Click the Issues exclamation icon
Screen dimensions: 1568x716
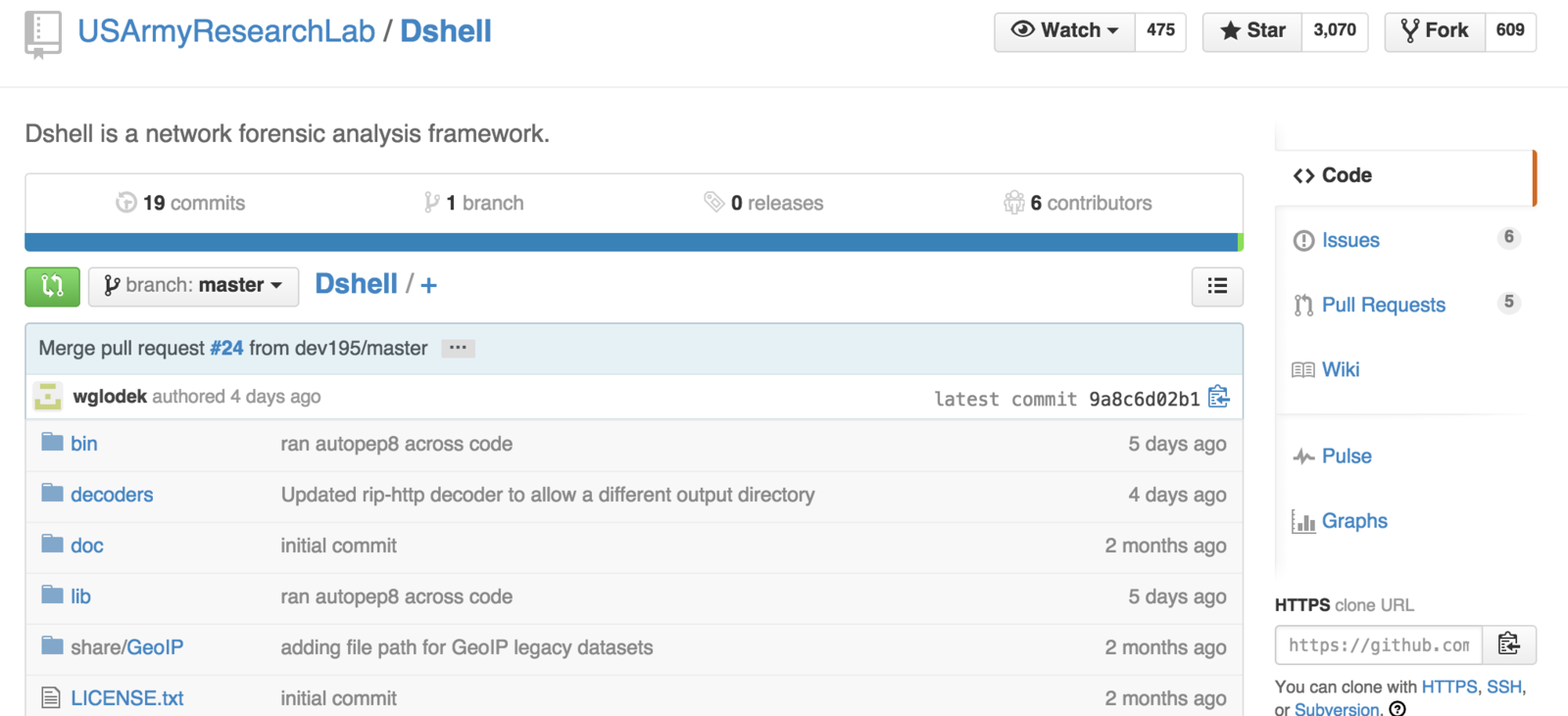point(1303,241)
